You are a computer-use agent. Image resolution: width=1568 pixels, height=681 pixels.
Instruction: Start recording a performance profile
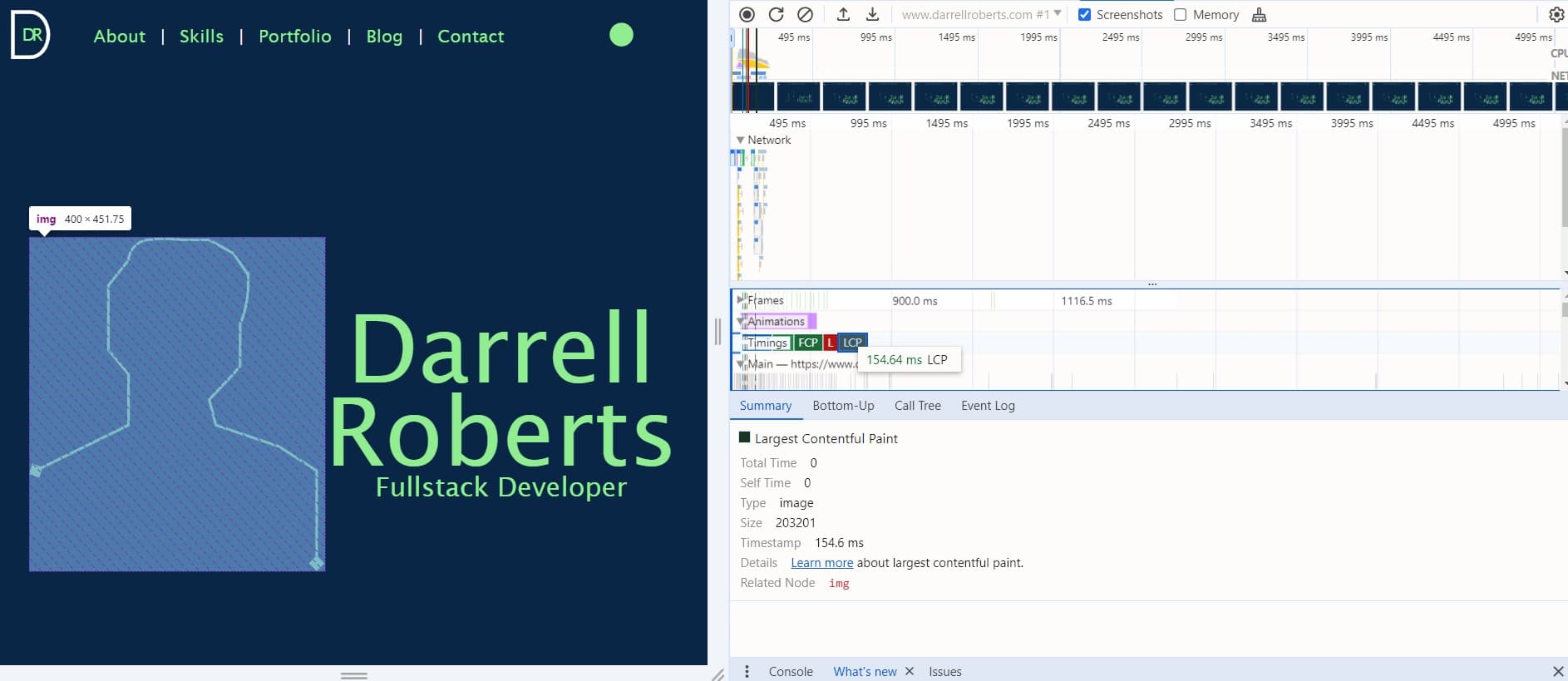(x=747, y=14)
